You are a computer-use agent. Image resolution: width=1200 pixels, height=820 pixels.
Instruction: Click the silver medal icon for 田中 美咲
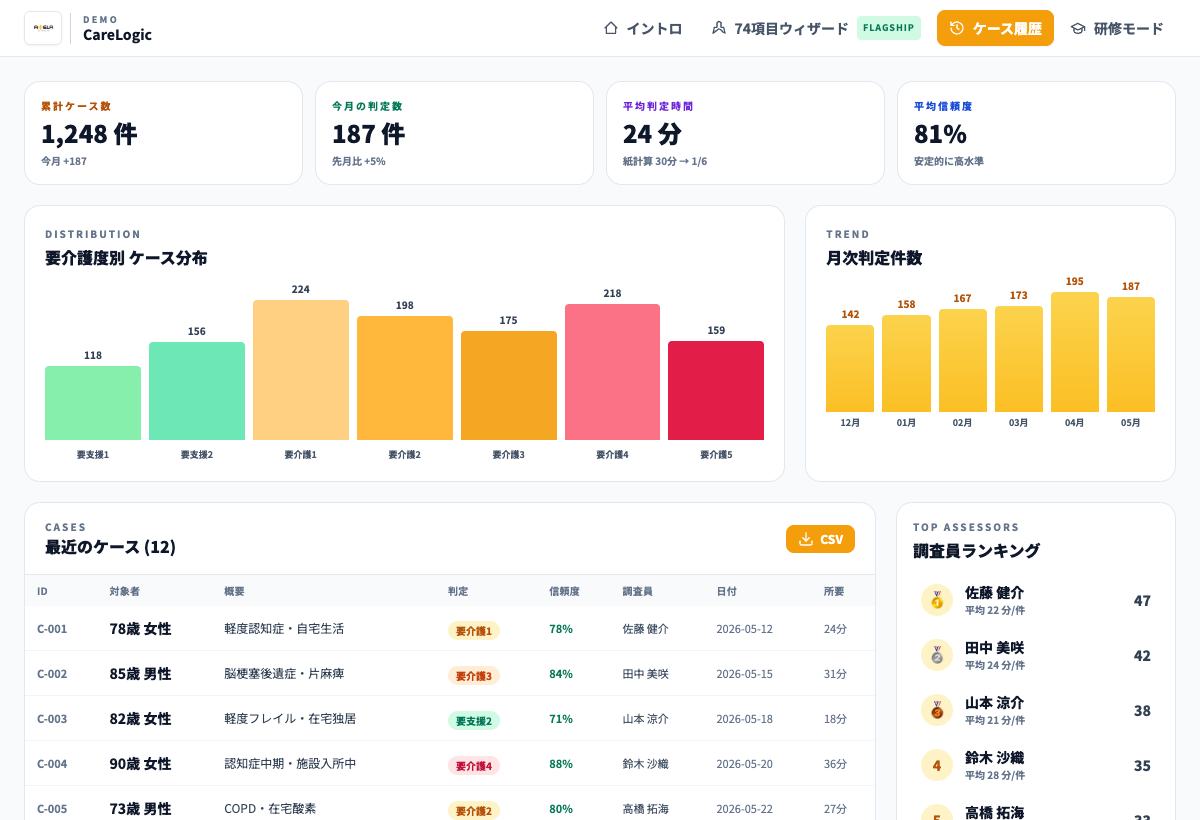tap(937, 655)
